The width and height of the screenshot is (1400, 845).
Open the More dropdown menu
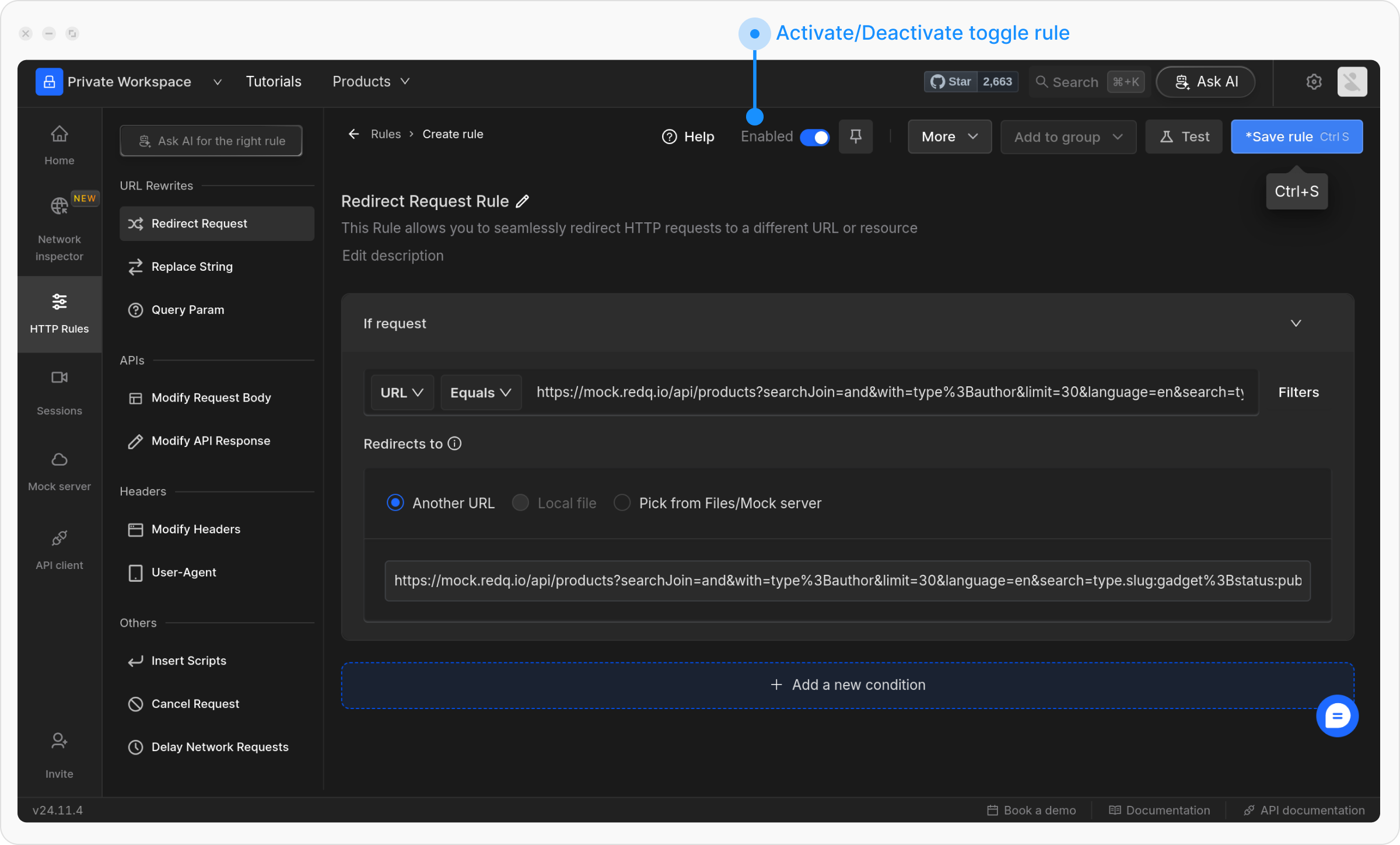tap(949, 137)
